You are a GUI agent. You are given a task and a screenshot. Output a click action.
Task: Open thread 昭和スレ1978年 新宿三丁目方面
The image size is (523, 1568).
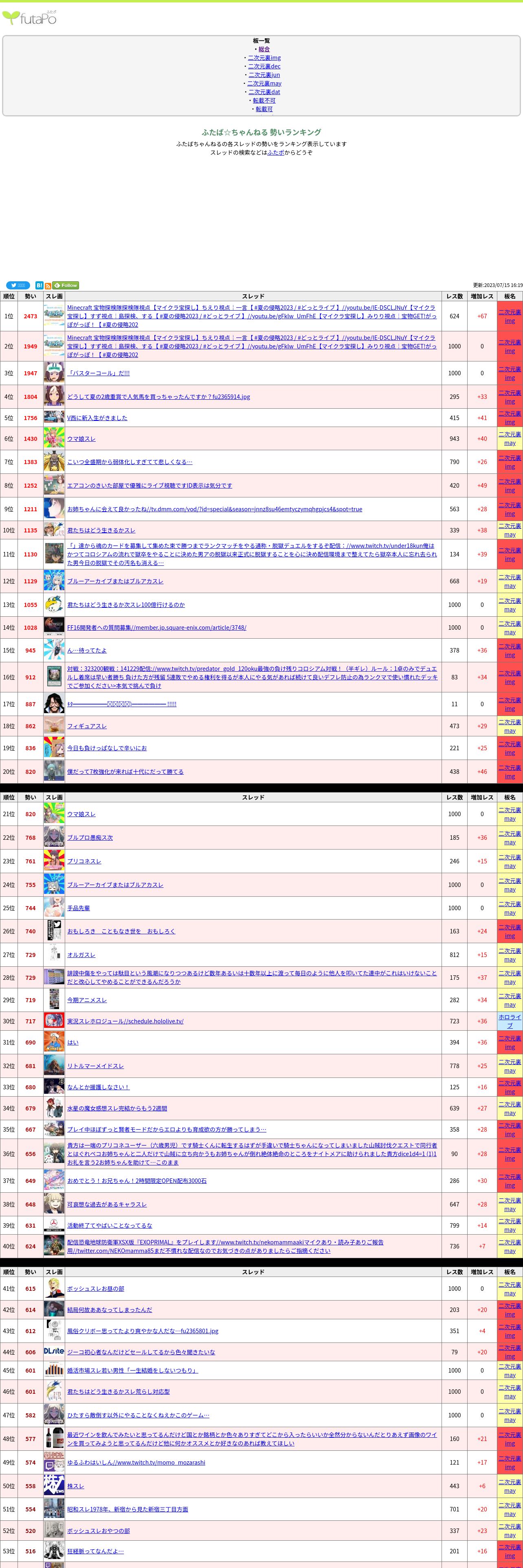click(127, 1509)
